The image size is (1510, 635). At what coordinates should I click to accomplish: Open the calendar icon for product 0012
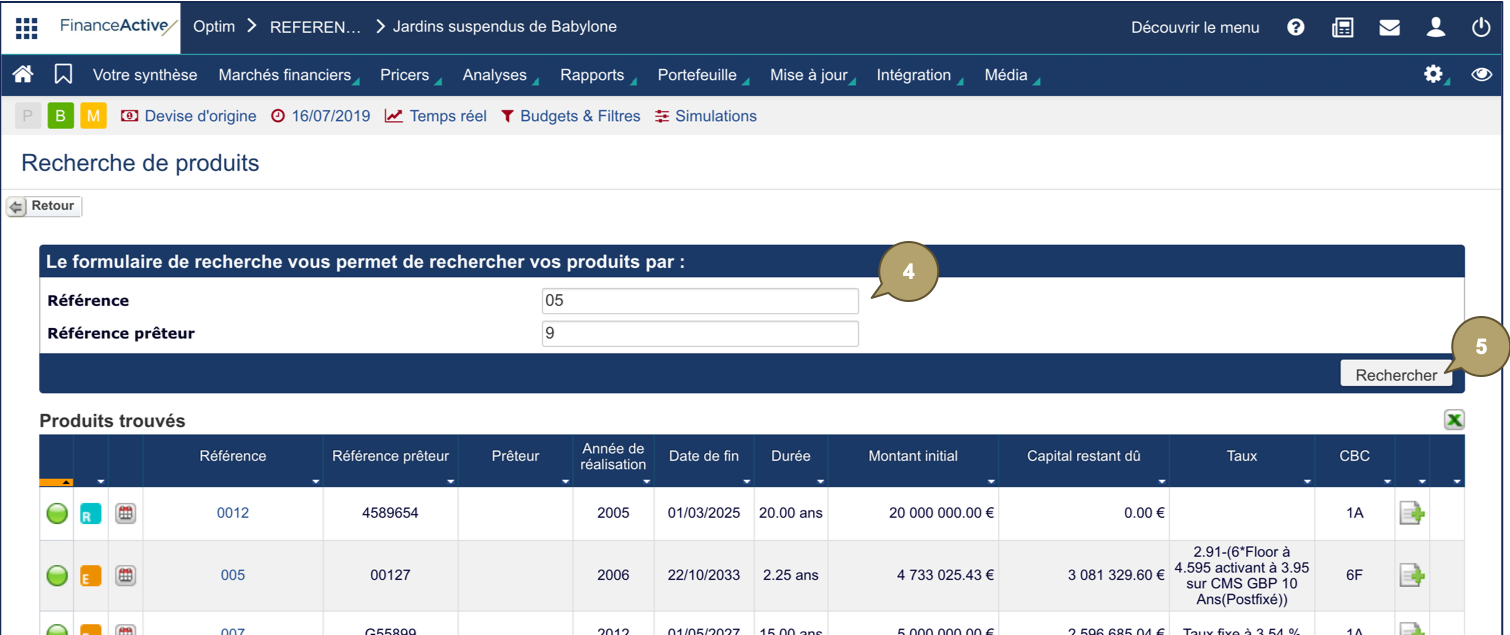(124, 512)
